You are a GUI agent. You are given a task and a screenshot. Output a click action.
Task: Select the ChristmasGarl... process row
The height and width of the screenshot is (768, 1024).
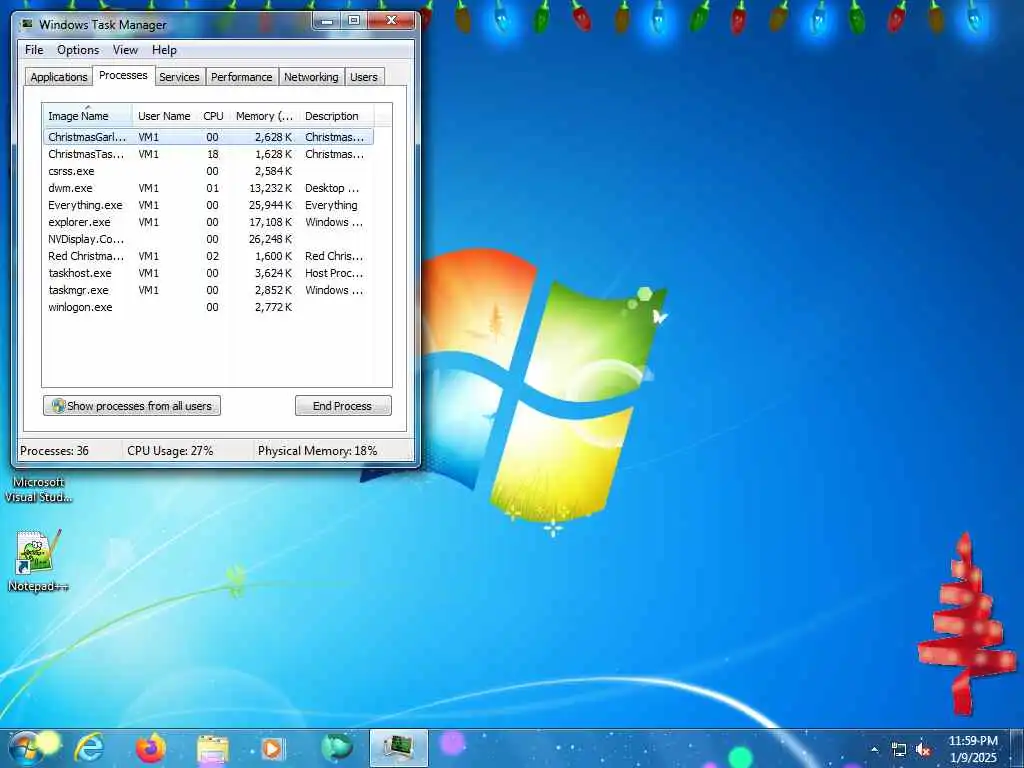(208, 137)
